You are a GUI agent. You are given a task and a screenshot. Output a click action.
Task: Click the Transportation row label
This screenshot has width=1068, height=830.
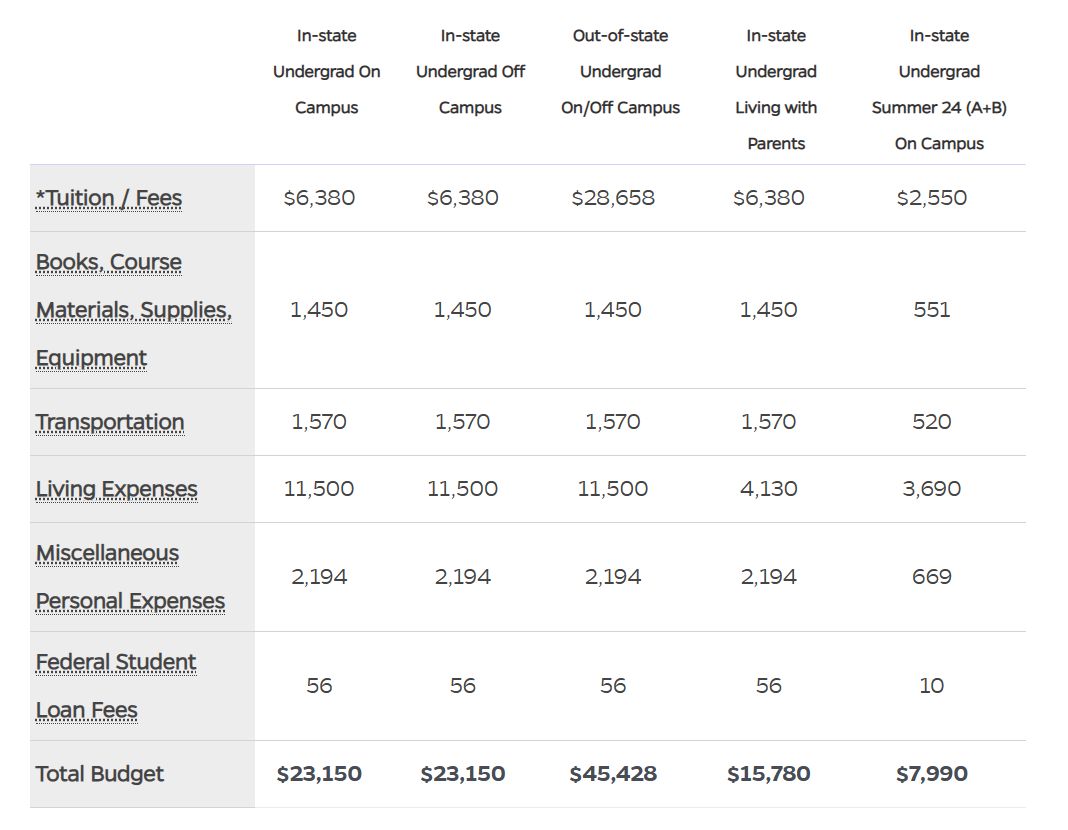[110, 422]
